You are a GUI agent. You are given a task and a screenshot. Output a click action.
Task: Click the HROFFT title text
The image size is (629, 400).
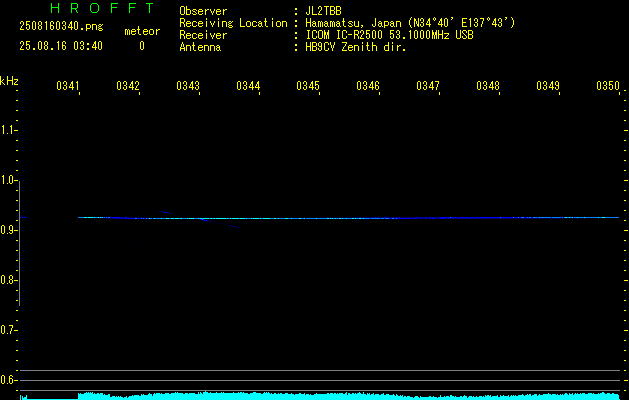click(x=102, y=8)
